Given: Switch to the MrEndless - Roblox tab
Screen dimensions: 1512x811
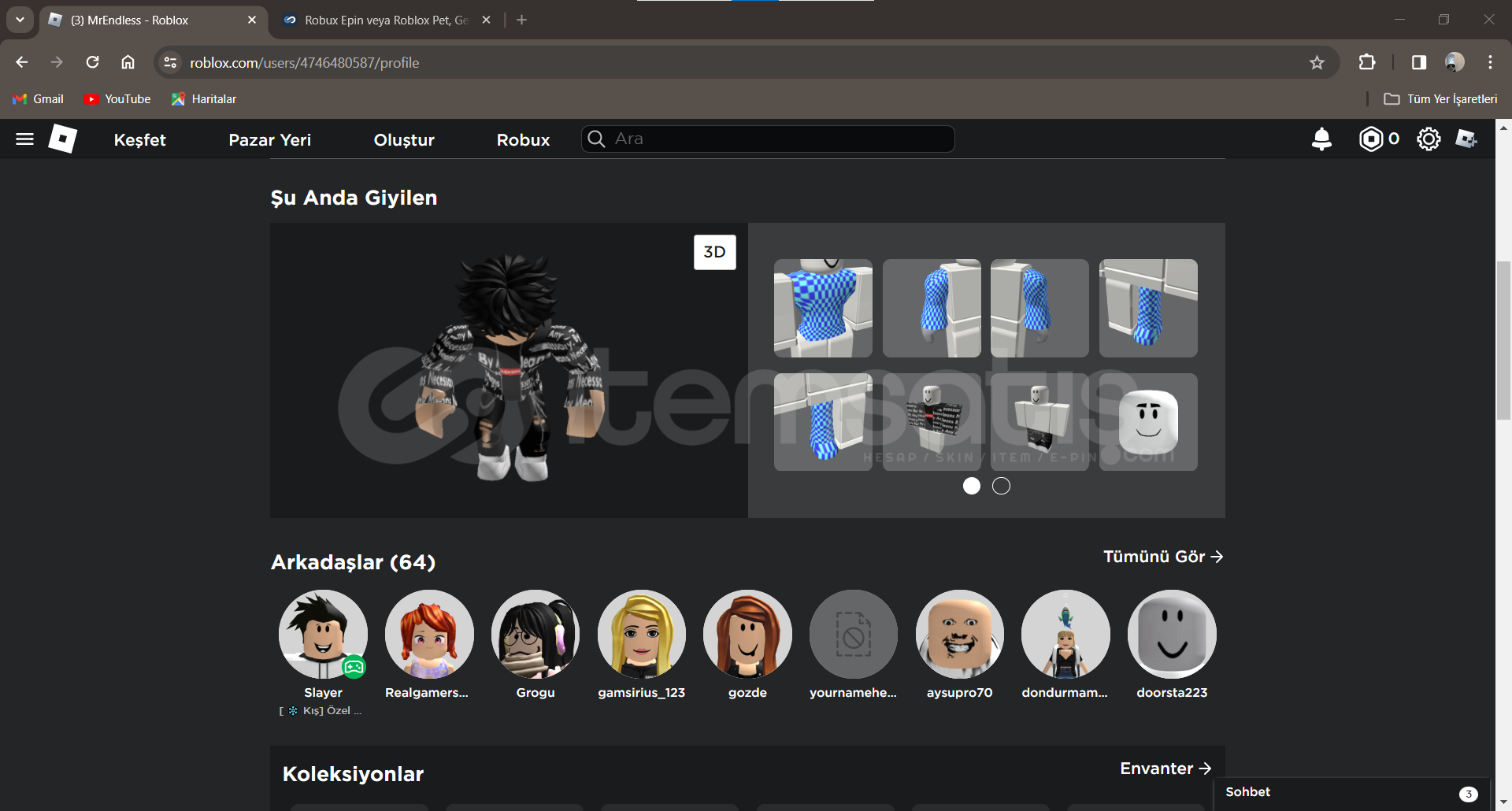Looking at the screenshot, I should pyautogui.click(x=154, y=20).
